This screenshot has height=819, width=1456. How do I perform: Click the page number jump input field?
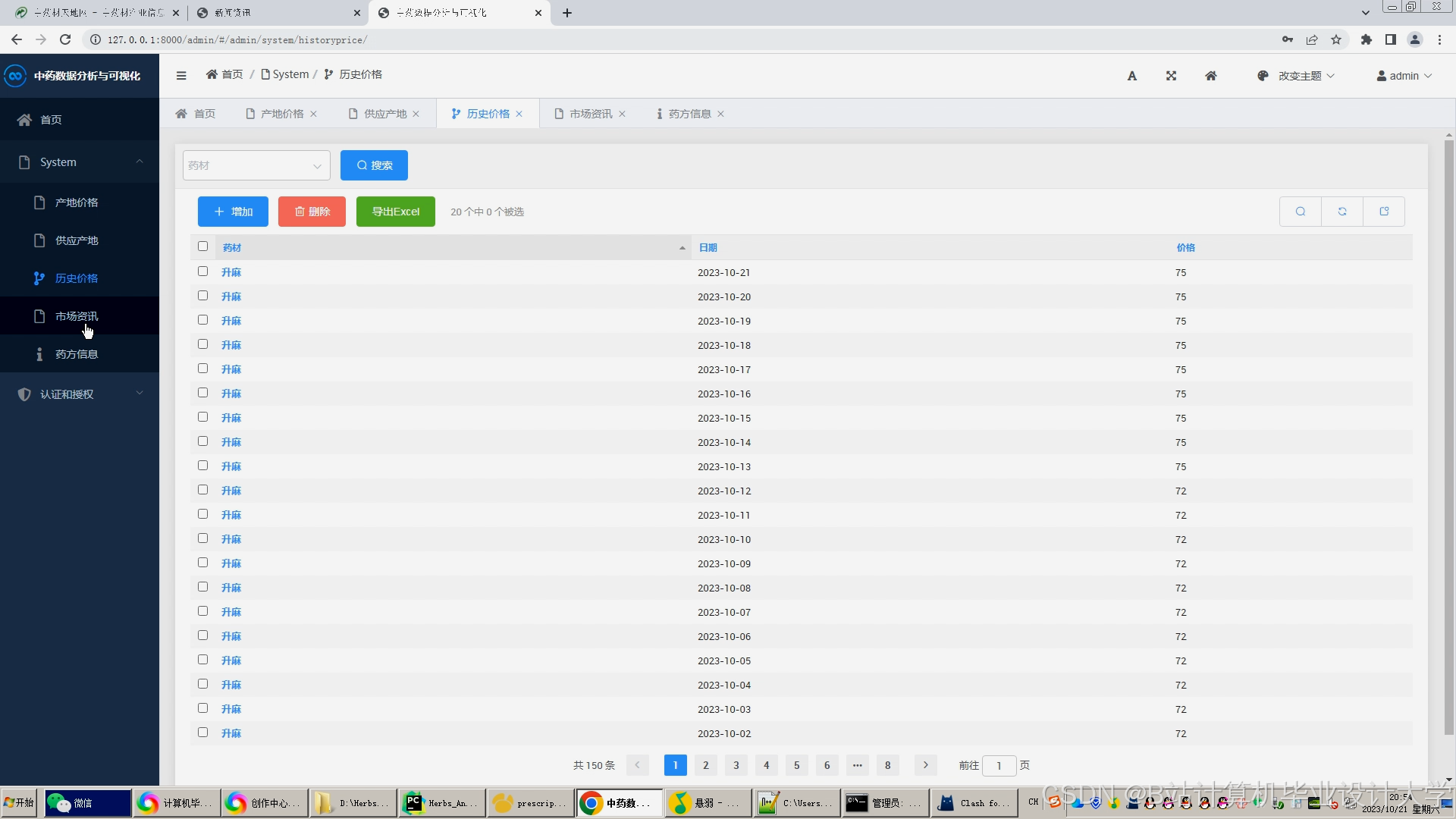[999, 766]
